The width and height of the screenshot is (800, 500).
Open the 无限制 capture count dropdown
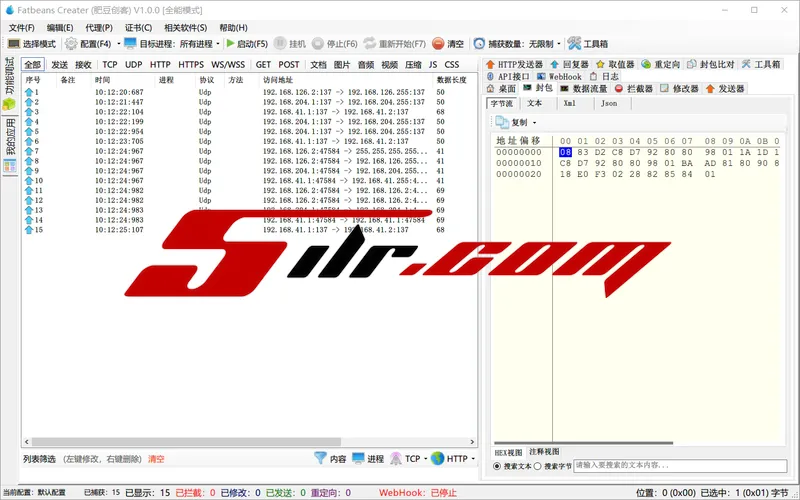[544, 44]
